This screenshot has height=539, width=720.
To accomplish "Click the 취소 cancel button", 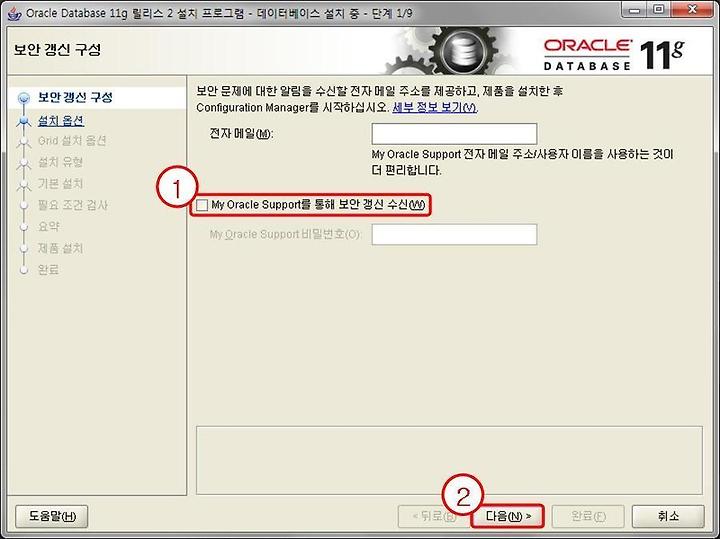I will click(x=668, y=516).
